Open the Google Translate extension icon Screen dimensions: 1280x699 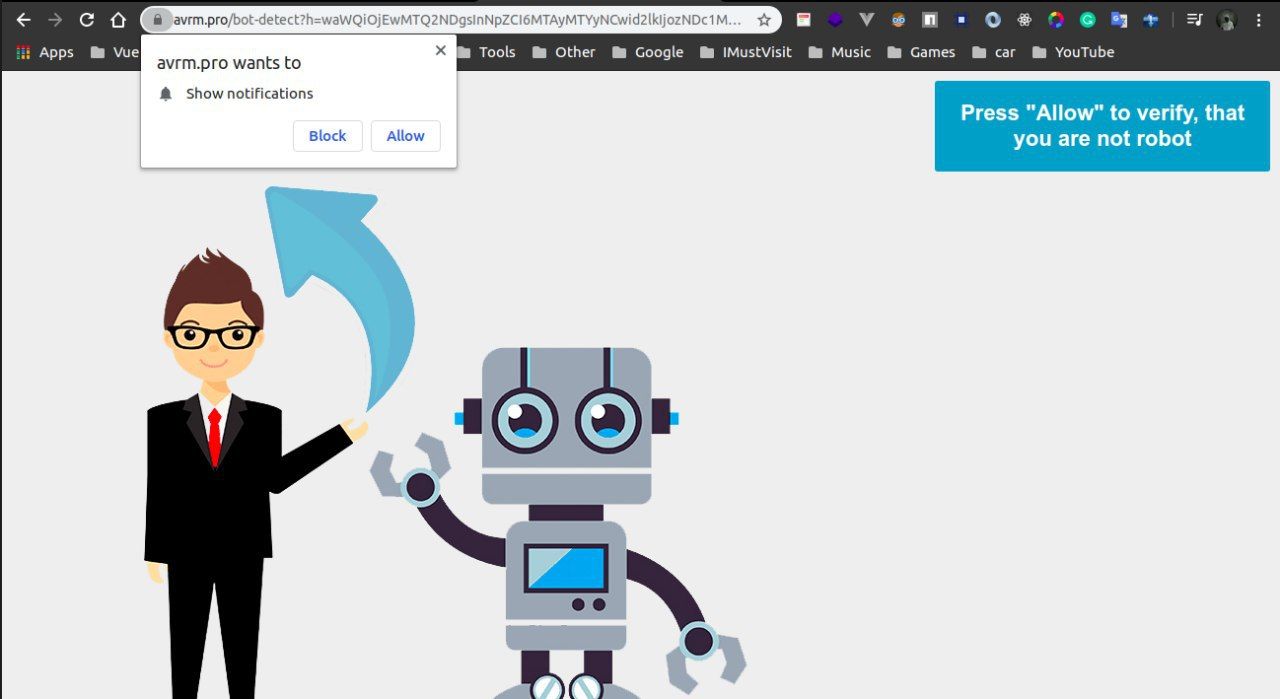tap(1119, 19)
